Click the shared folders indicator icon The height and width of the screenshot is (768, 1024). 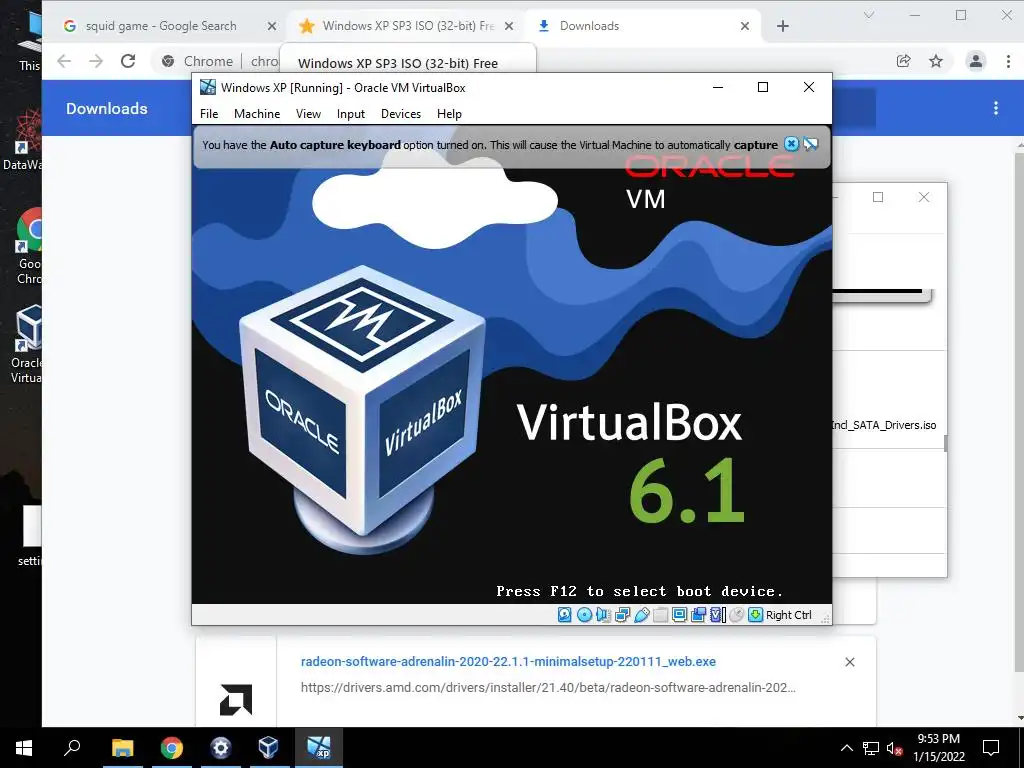660,615
